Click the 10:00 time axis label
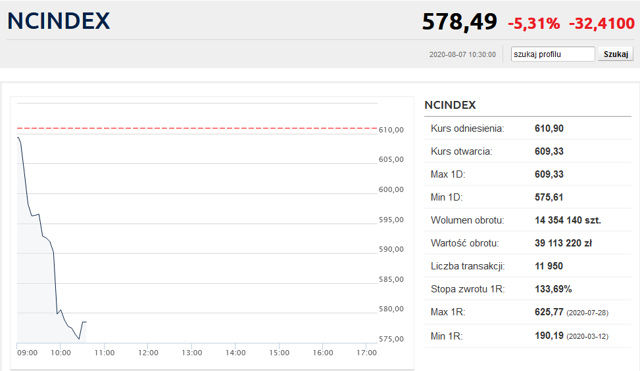Image resolution: width=640 pixels, height=371 pixels. pyautogui.click(x=60, y=353)
